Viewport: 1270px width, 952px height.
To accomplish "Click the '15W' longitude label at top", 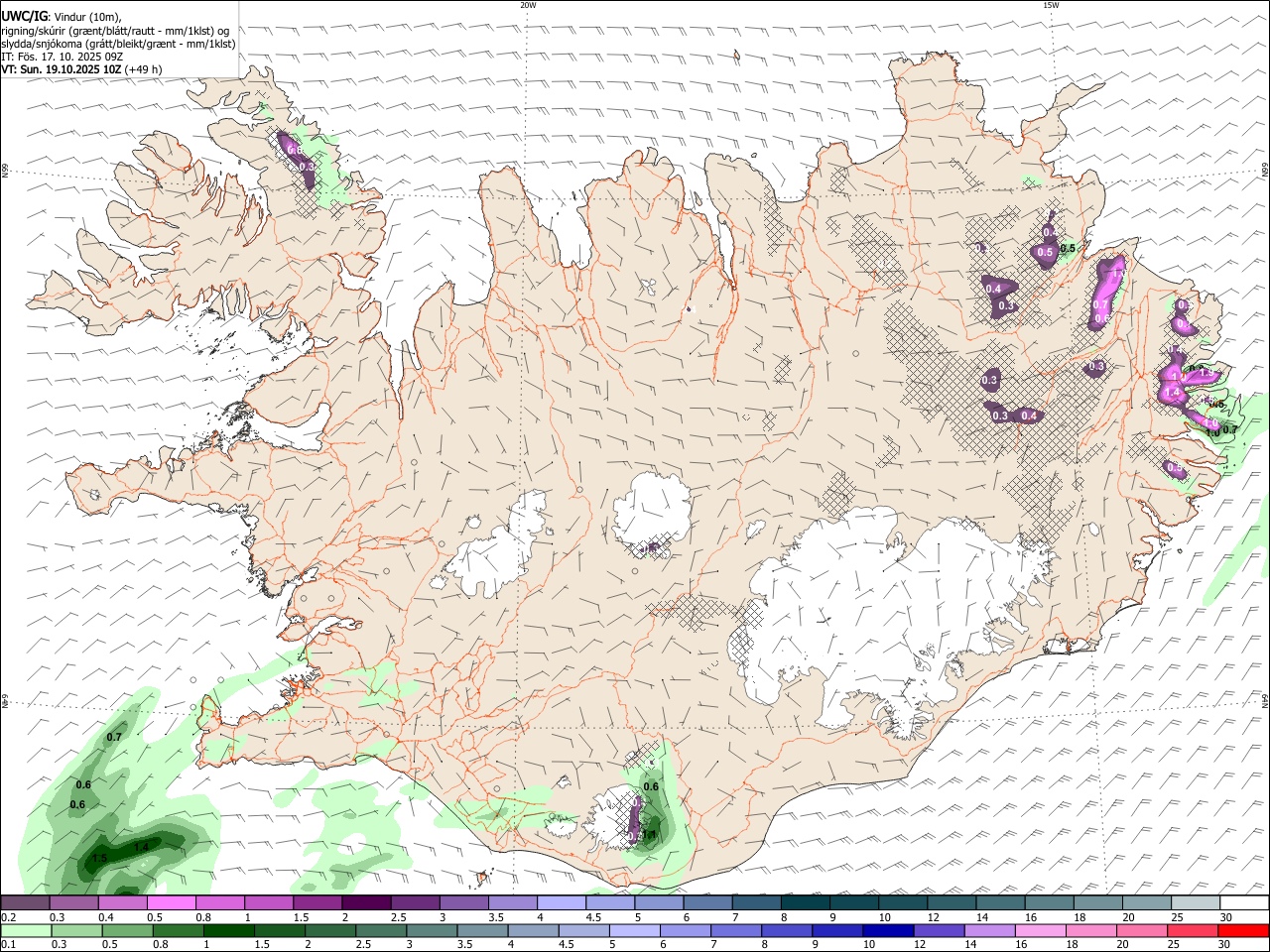I will [1051, 5].
